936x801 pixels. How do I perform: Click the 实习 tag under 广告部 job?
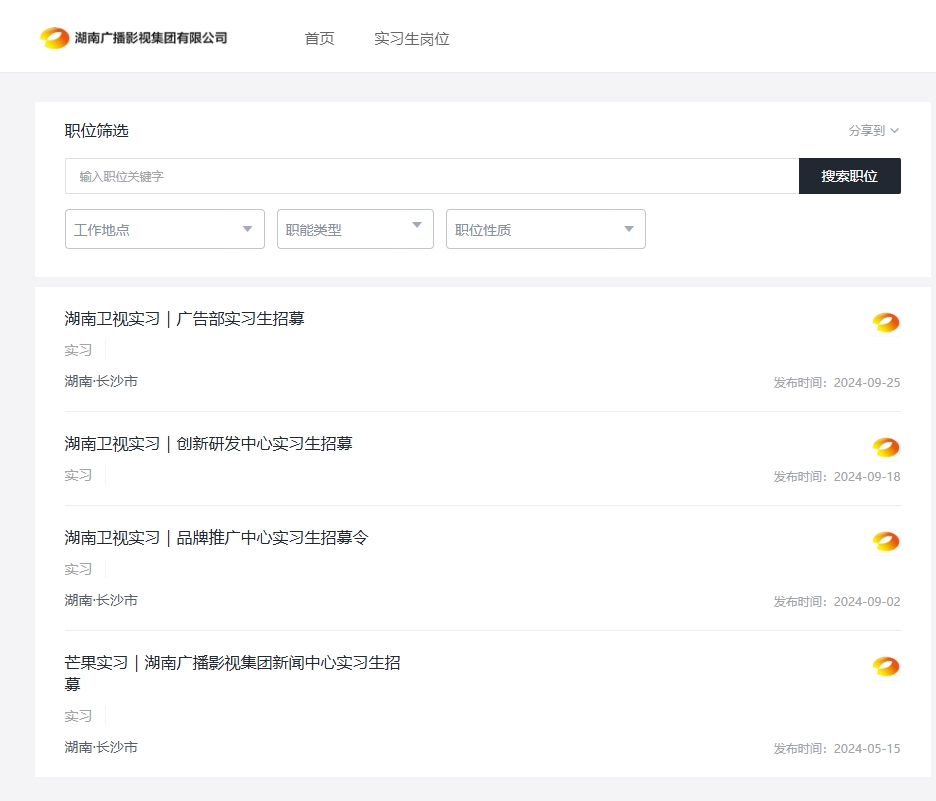click(x=78, y=350)
